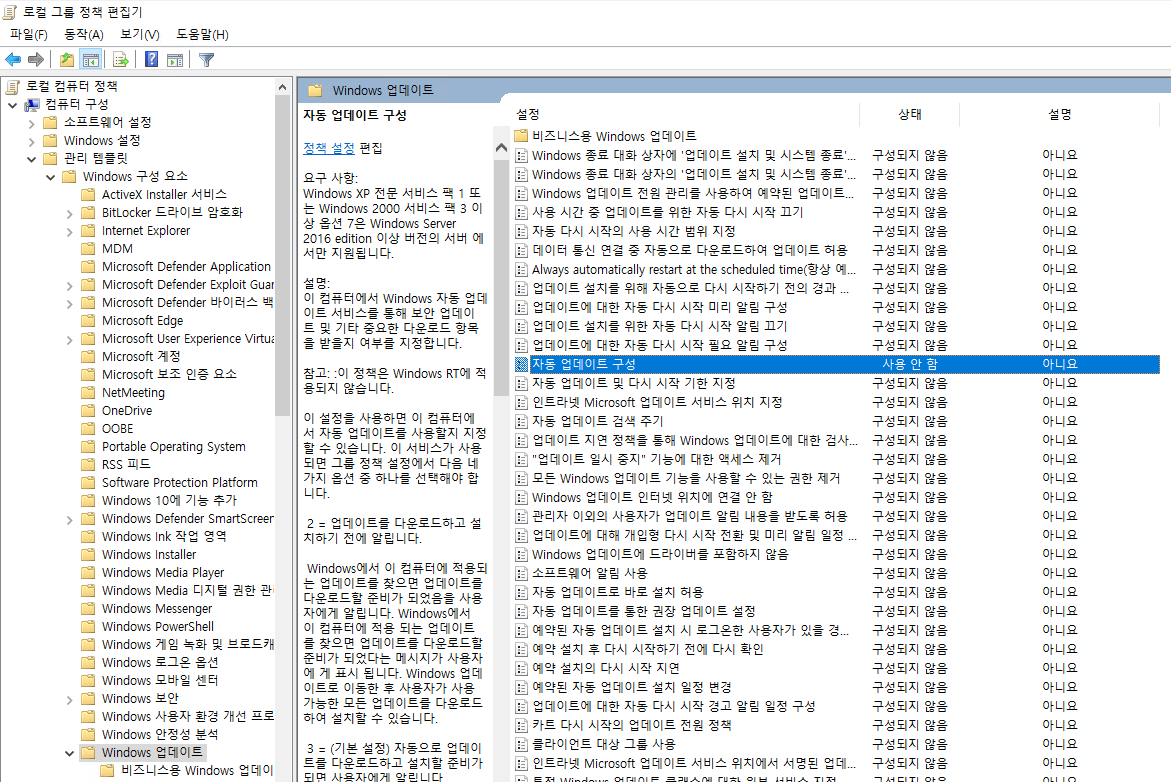Click the Export List toolbar icon

(120, 60)
